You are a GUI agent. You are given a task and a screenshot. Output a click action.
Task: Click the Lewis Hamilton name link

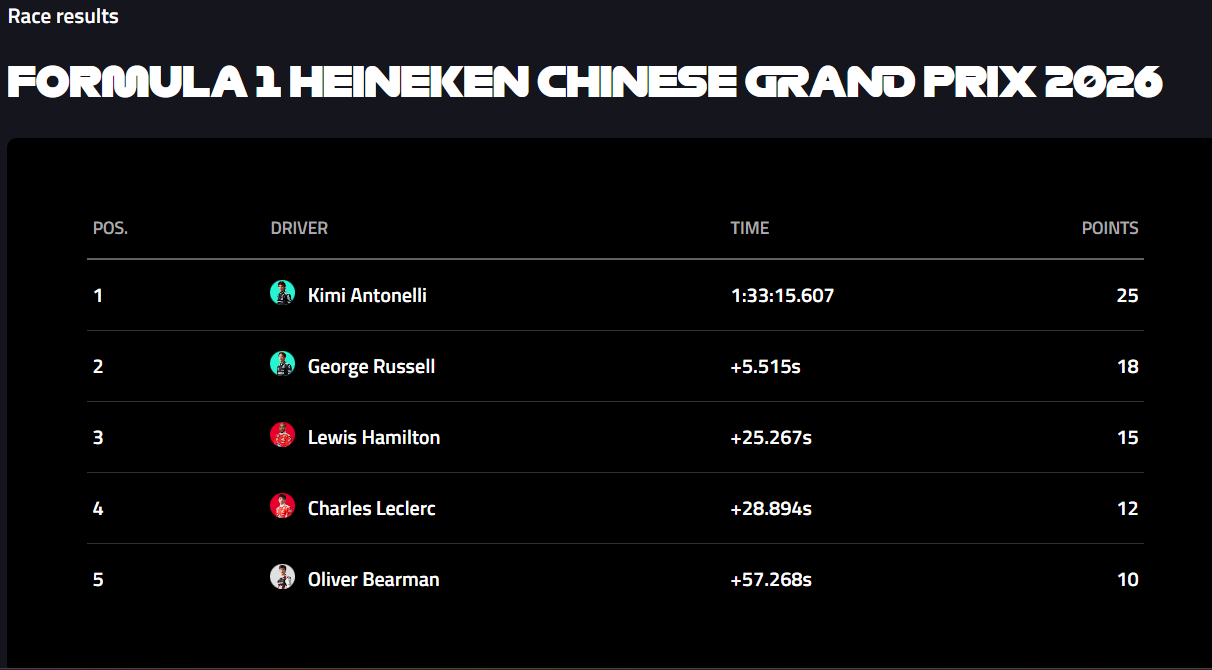[x=374, y=437]
